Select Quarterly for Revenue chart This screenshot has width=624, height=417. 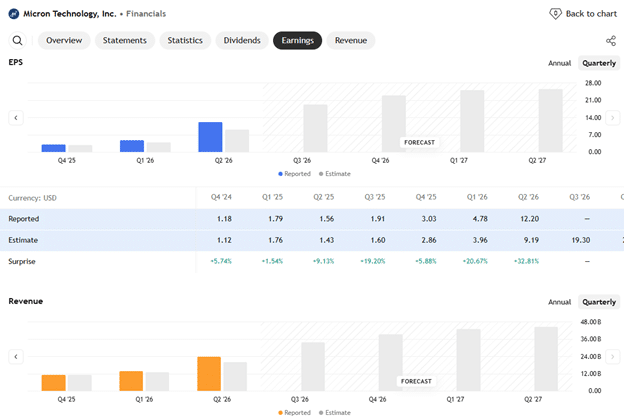599,302
